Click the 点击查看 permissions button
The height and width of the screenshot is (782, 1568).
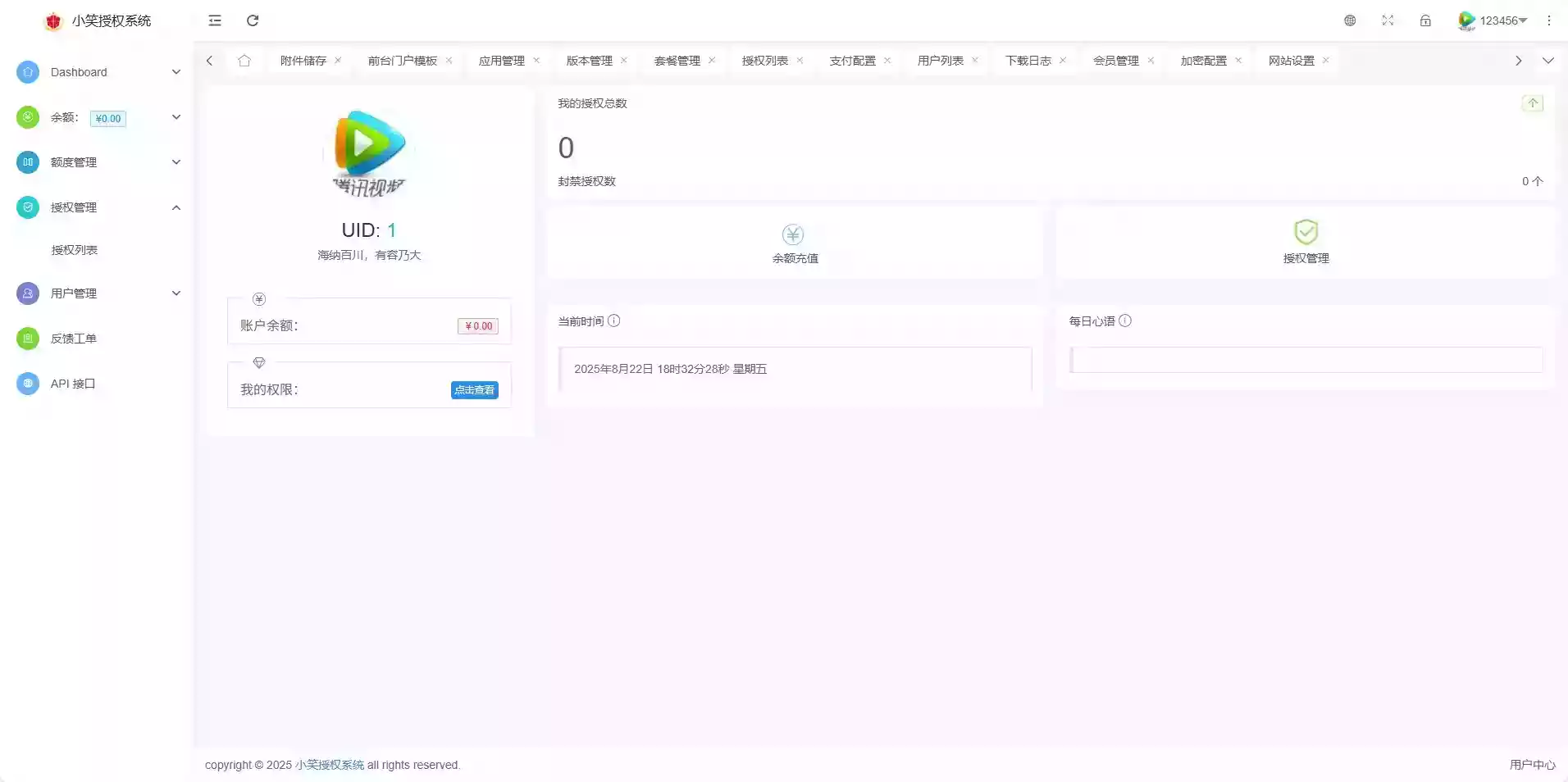click(473, 390)
